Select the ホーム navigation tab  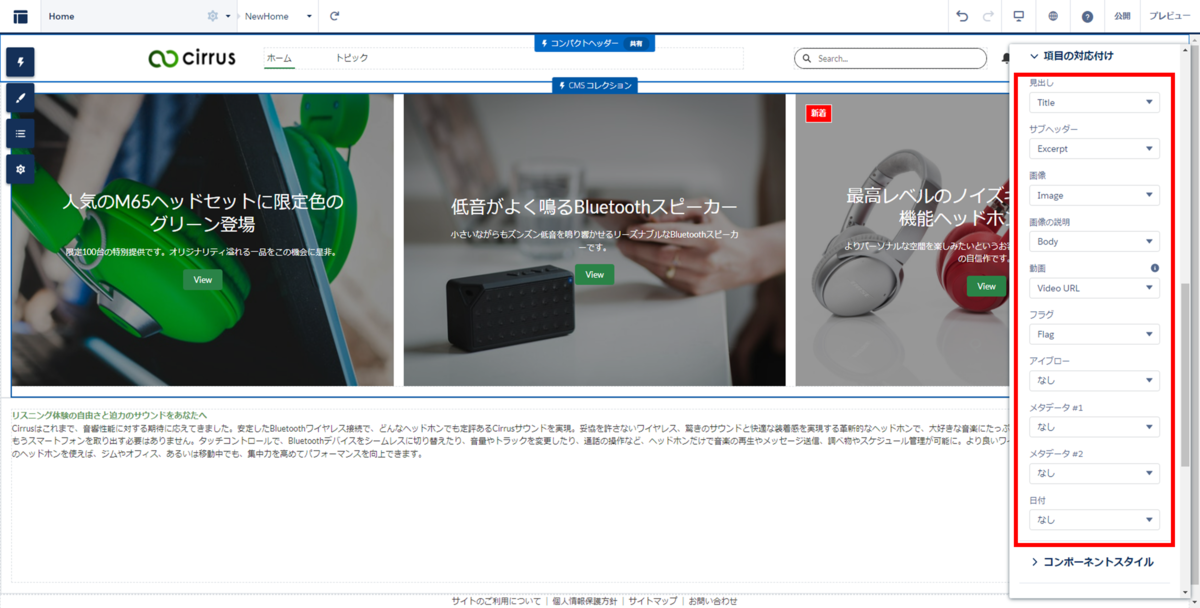click(279, 58)
